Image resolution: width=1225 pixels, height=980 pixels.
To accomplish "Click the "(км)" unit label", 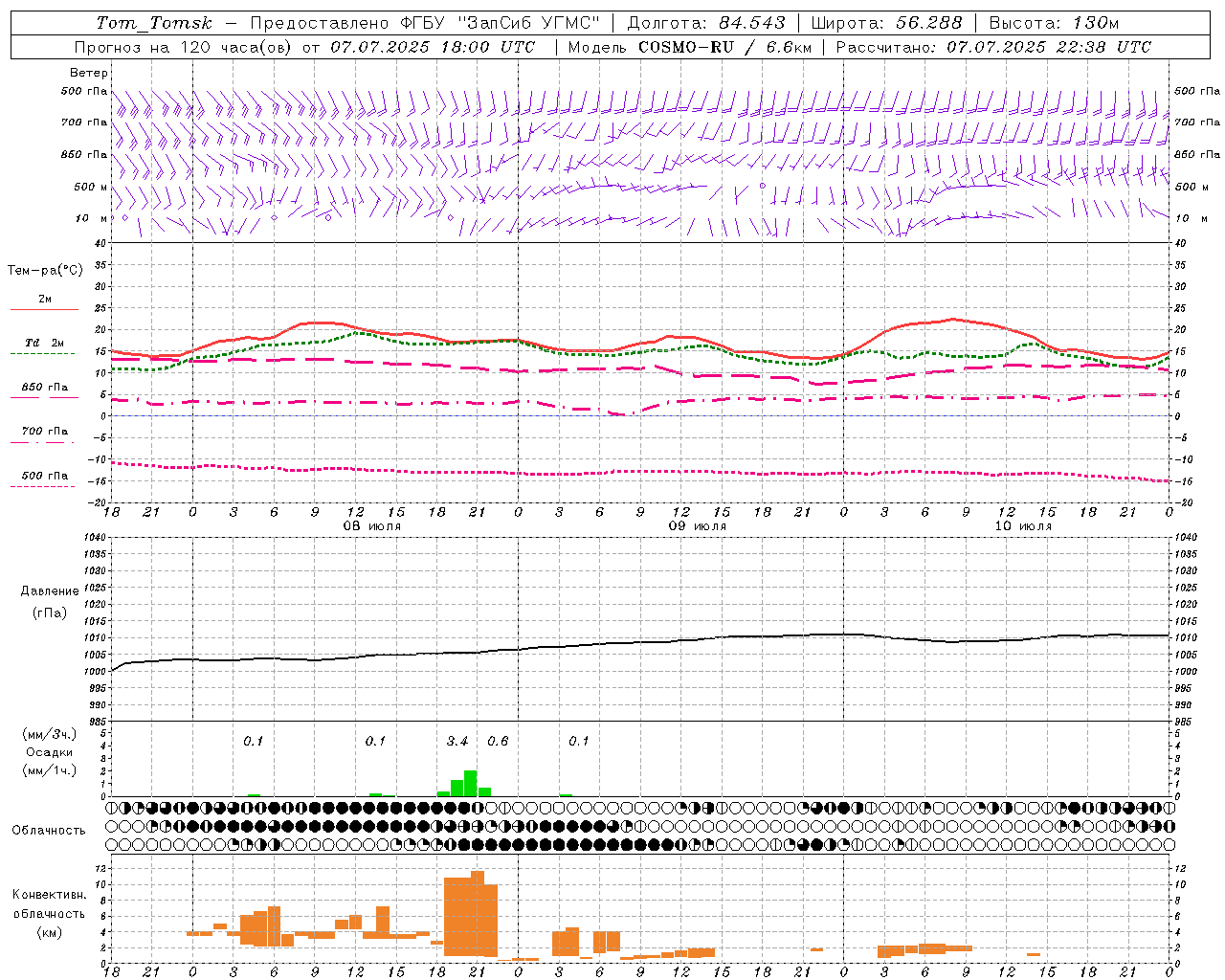I will [49, 932].
